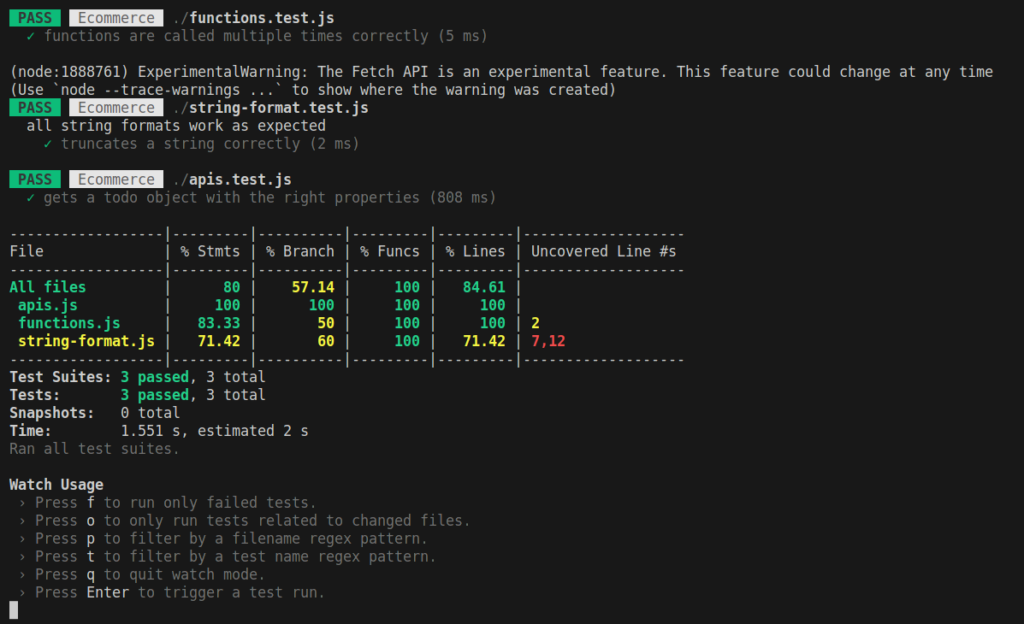The width and height of the screenshot is (1024, 624).
Task: Click the PASS badge beside functions.test.js
Action: [35, 18]
